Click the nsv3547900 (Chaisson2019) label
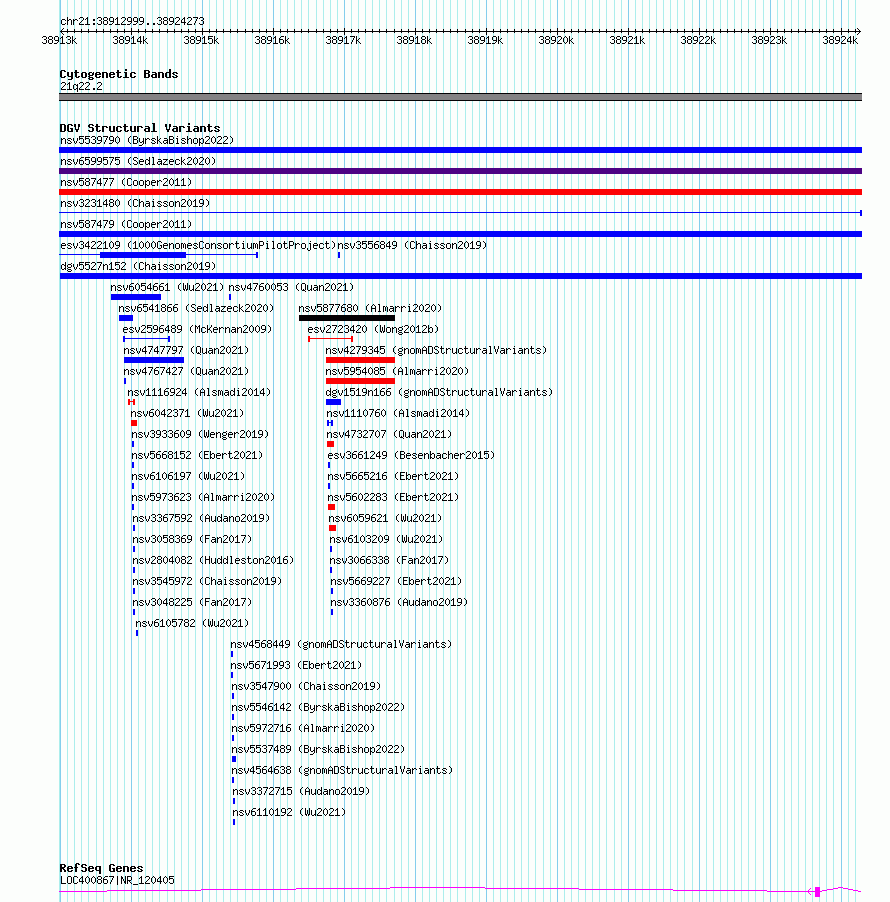 click(306, 686)
